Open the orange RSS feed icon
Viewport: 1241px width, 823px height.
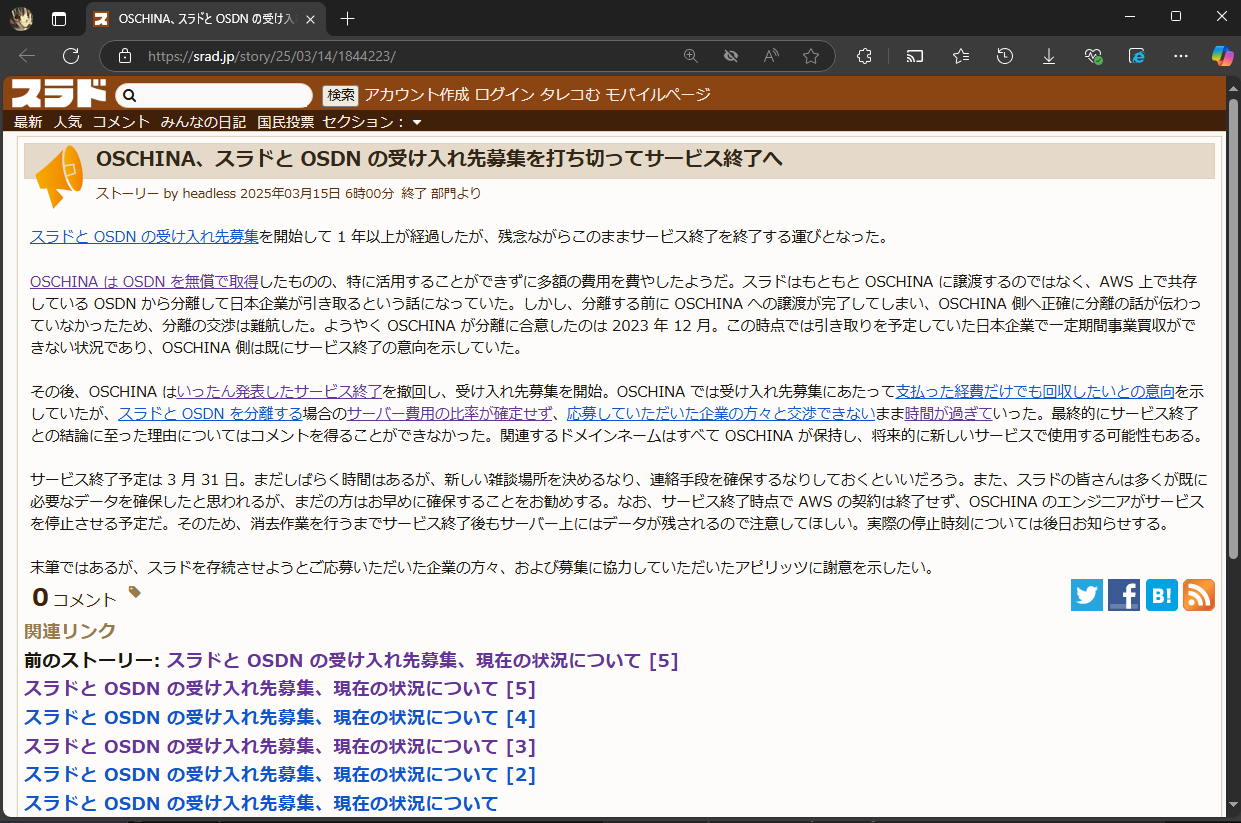click(x=1198, y=595)
